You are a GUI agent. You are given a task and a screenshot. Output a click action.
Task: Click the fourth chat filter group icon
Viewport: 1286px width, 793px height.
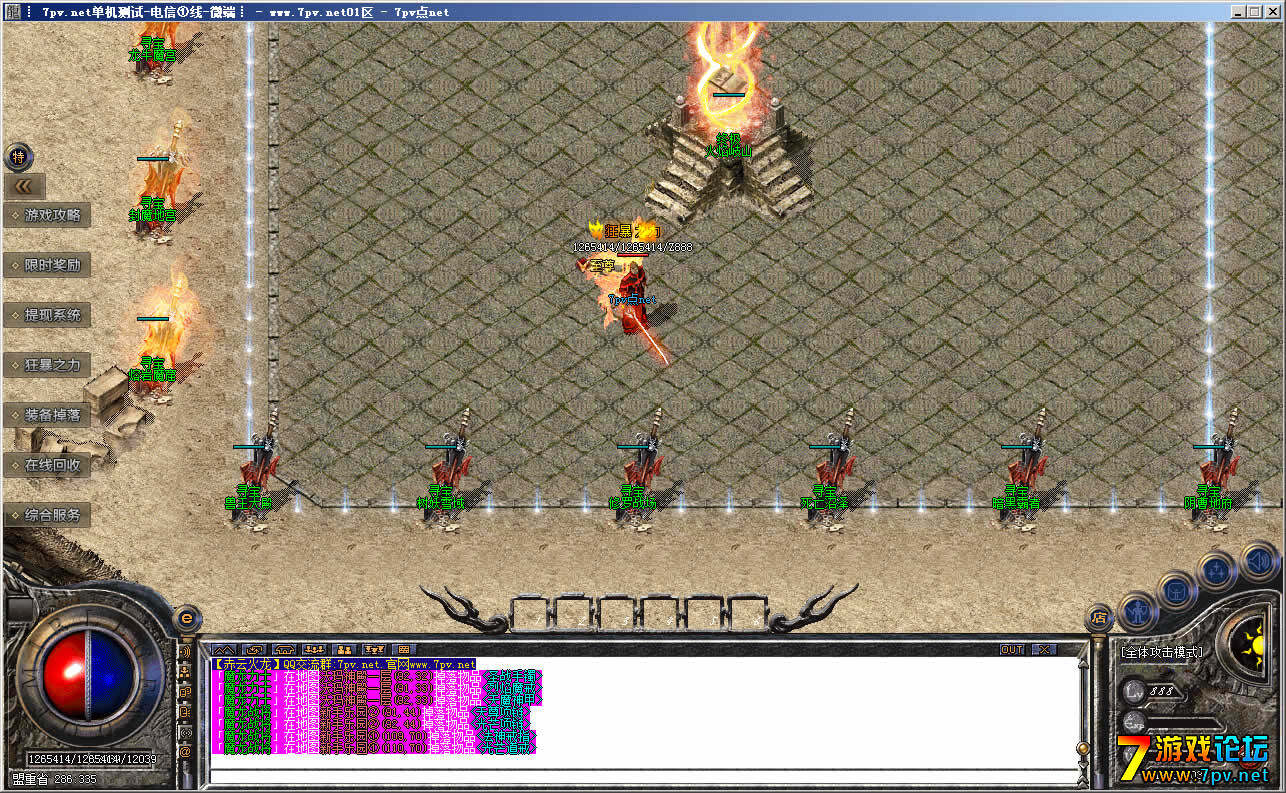pos(313,649)
